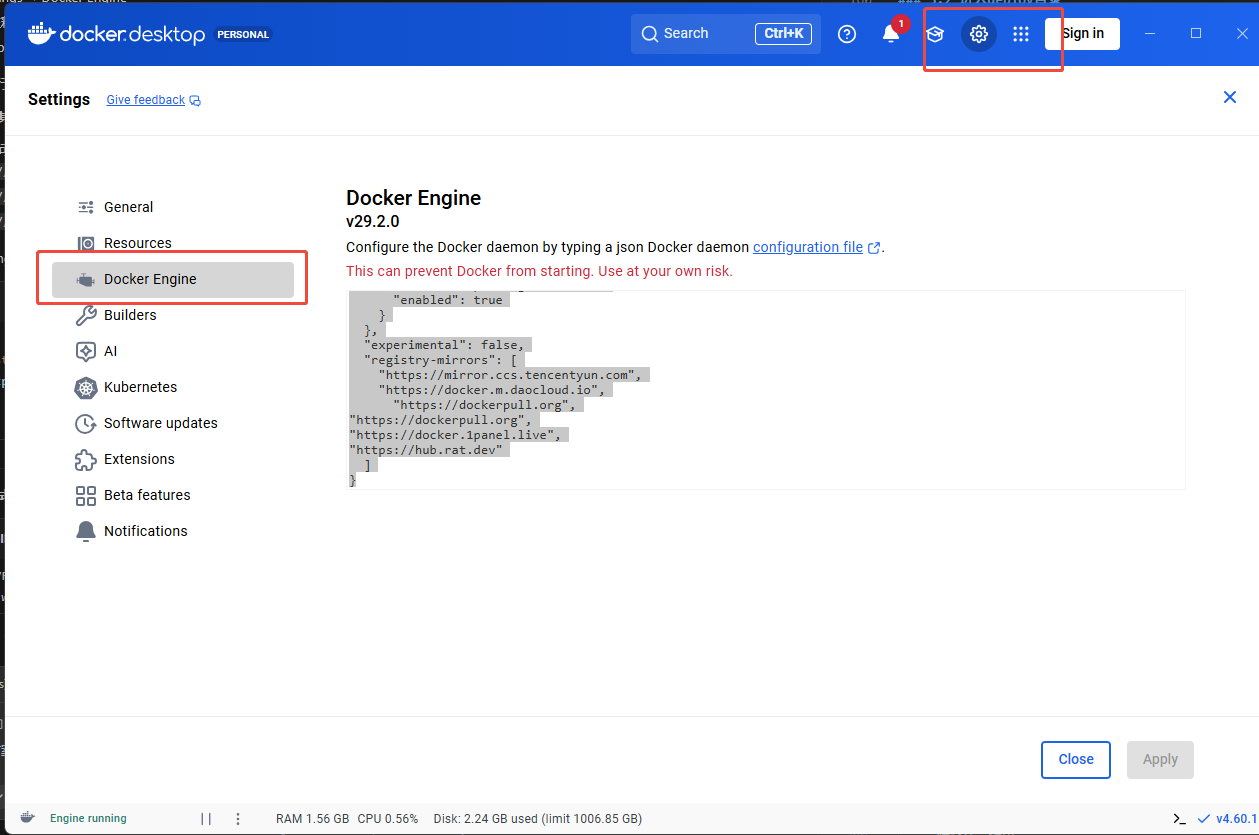Viewport: 1259px width, 835px height.
Task: Click the Disk usage status text
Action: tap(538, 818)
